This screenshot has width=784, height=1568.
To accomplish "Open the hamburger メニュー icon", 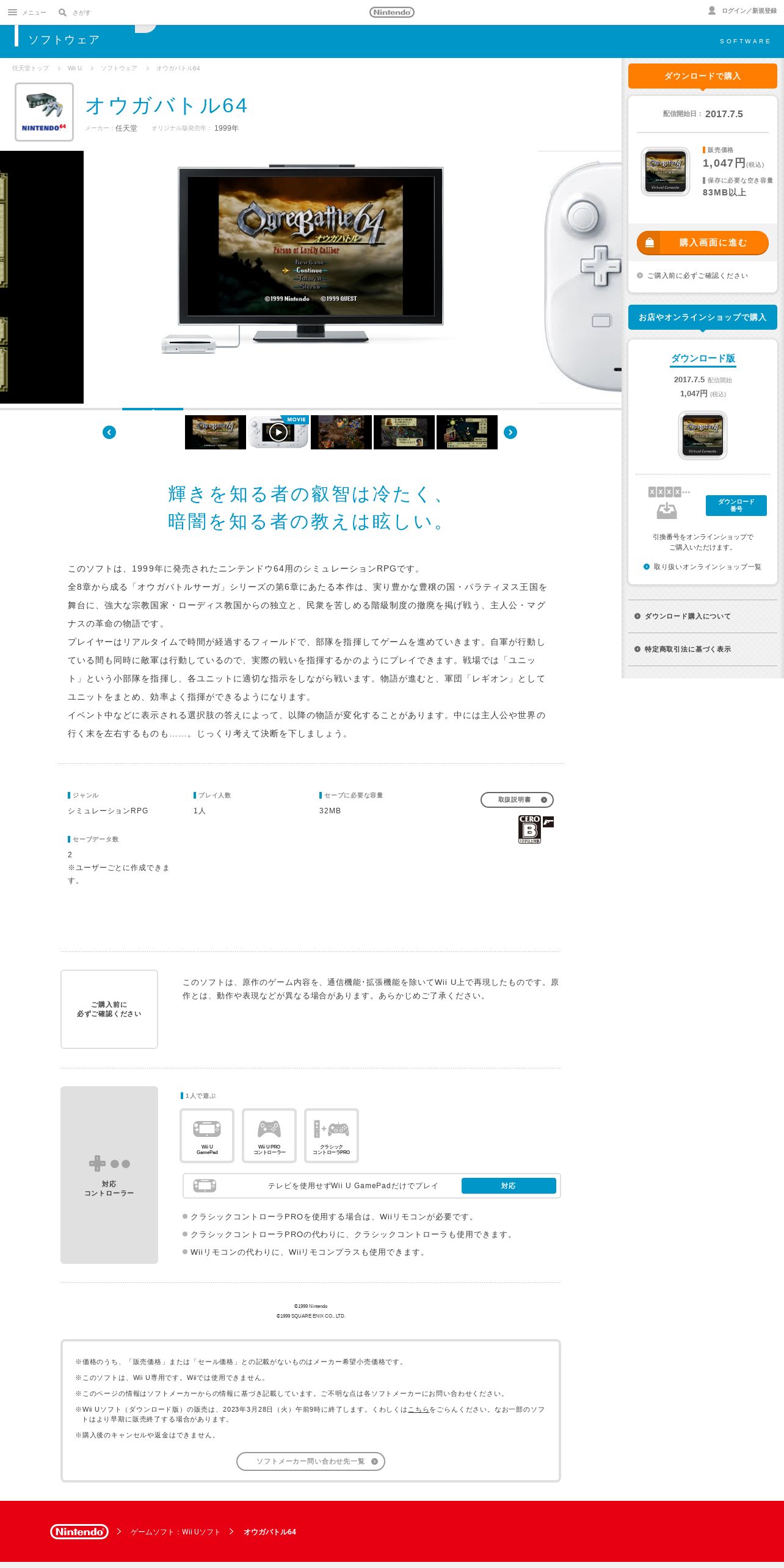I will (12, 12).
